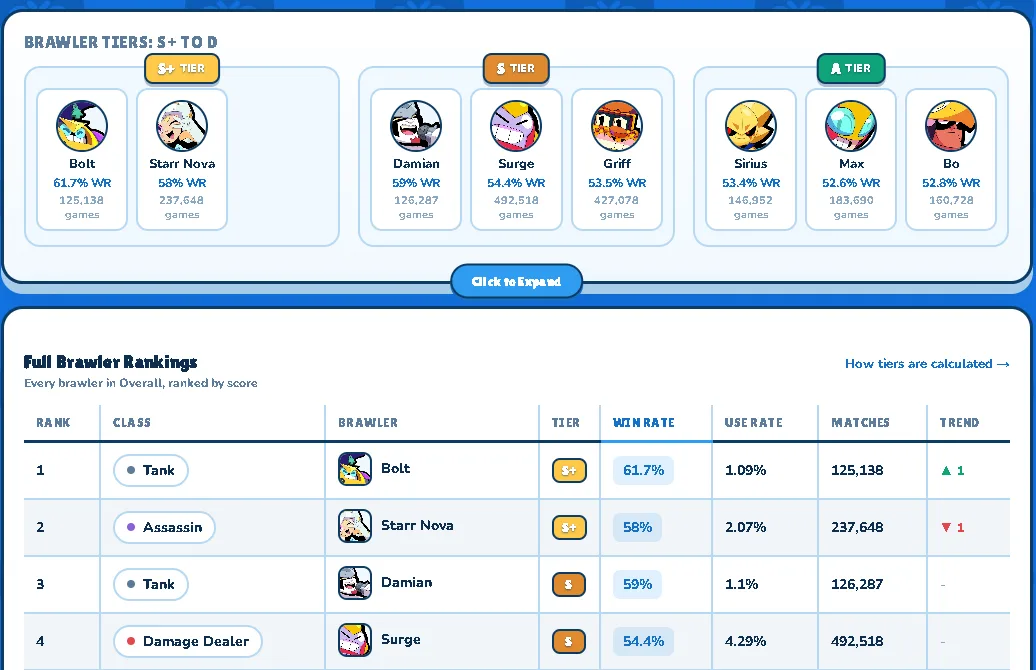Click the Bolt name in the rankings table
The image size is (1036, 670).
tap(396, 468)
